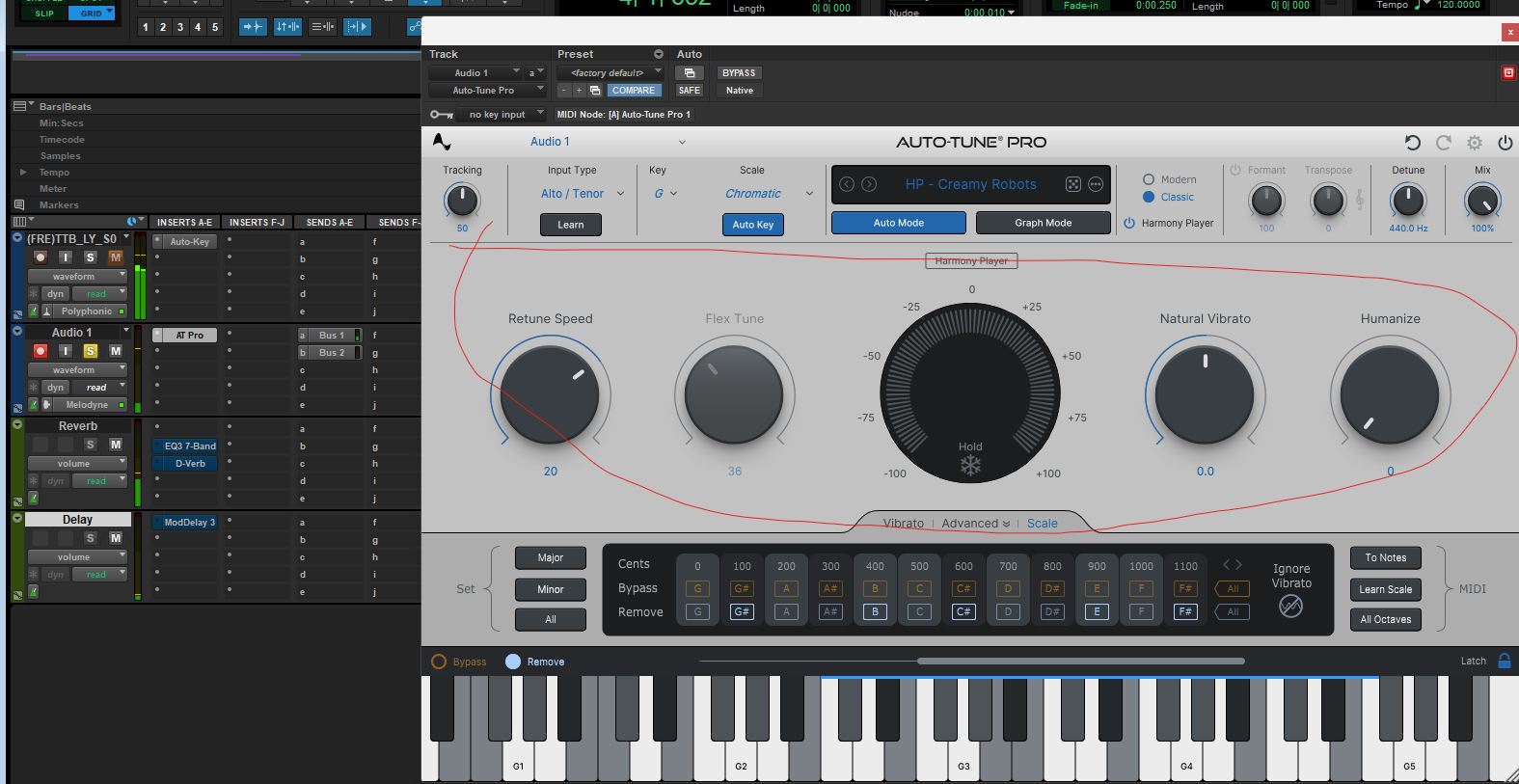Click the Humanize knob

tap(1390, 394)
